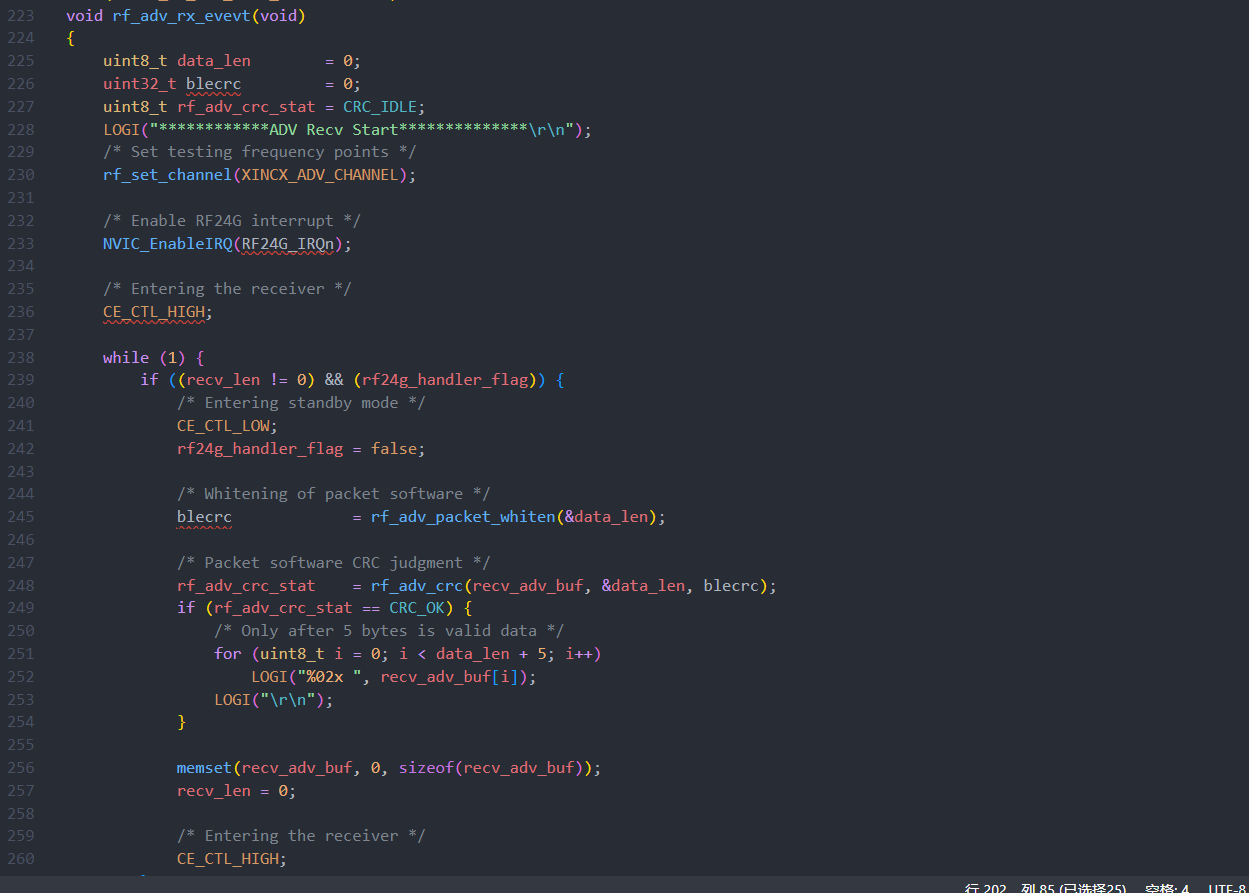Click the rf_adv_packet_whiten call

pos(463,516)
